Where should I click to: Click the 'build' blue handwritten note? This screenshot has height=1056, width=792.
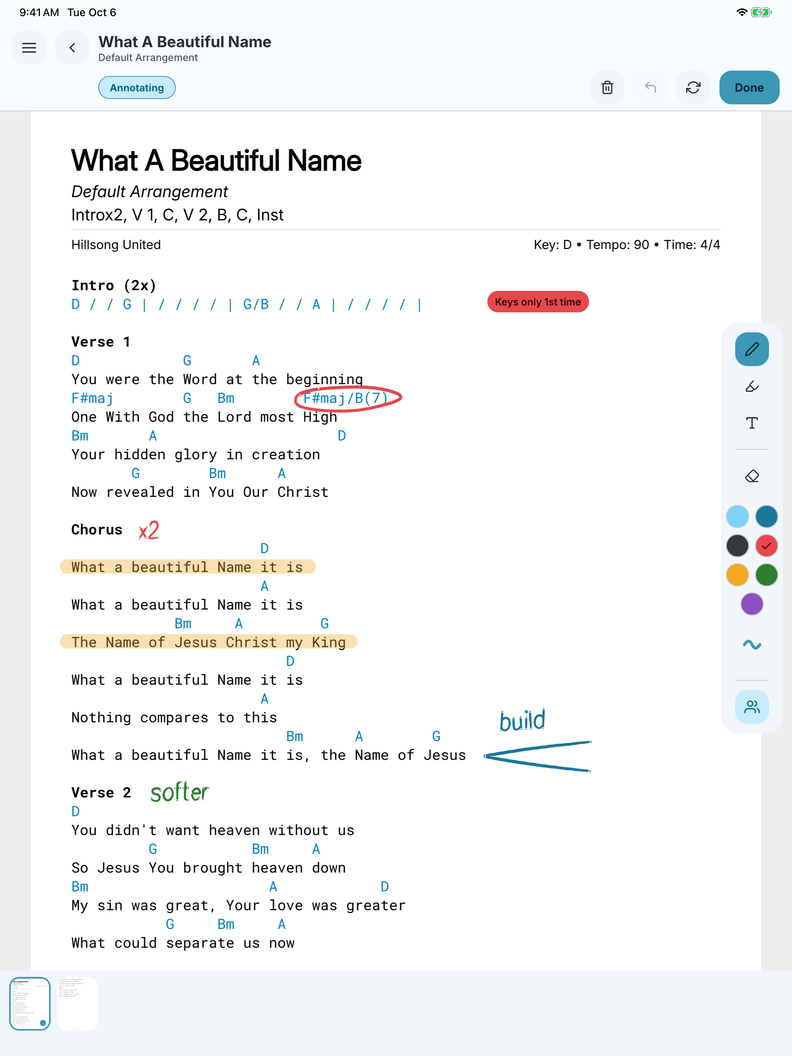pyautogui.click(x=523, y=721)
